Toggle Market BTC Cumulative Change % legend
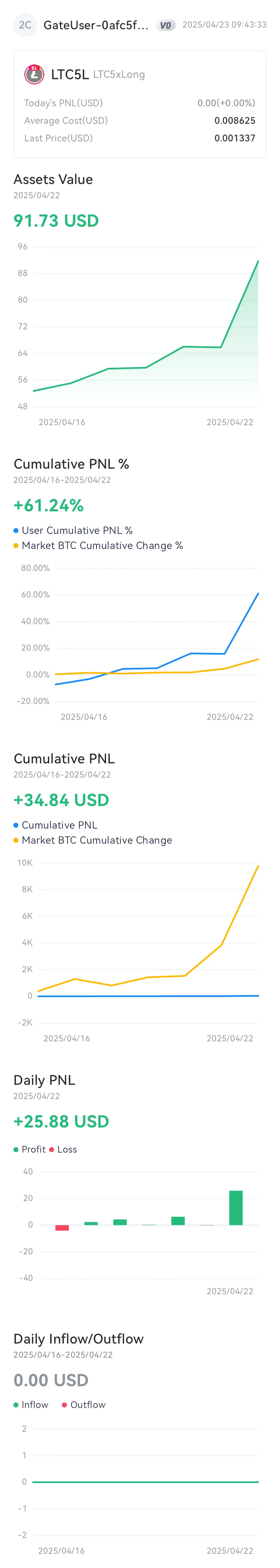Screen dimensions: 280x1568 coord(98,545)
